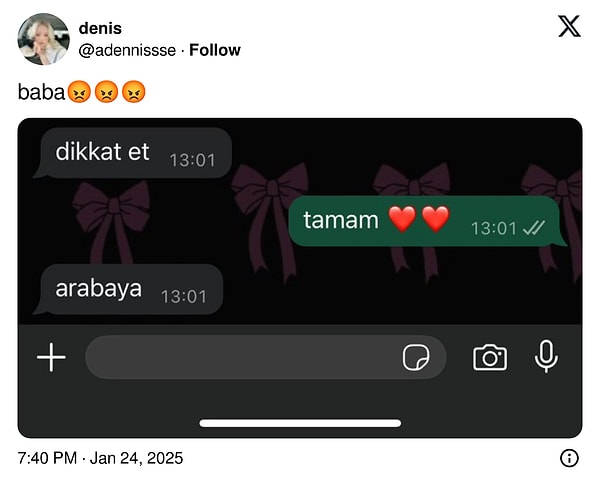Click the X logo icon
Image resolution: width=600 pixels, height=488 pixels.
point(569,26)
